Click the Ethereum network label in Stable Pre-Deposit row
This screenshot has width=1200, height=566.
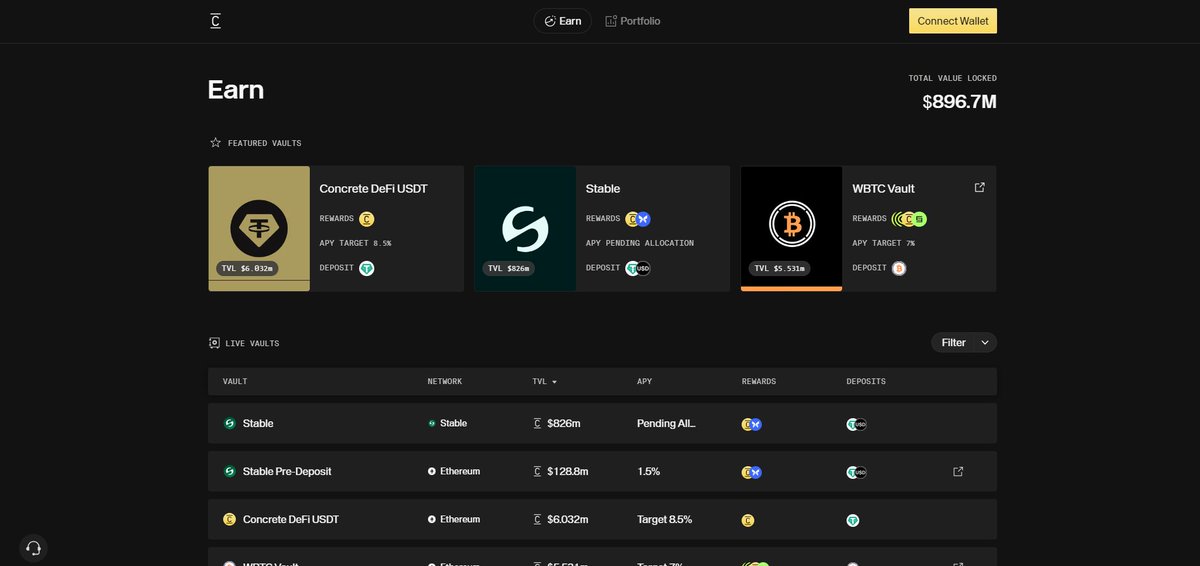460,471
